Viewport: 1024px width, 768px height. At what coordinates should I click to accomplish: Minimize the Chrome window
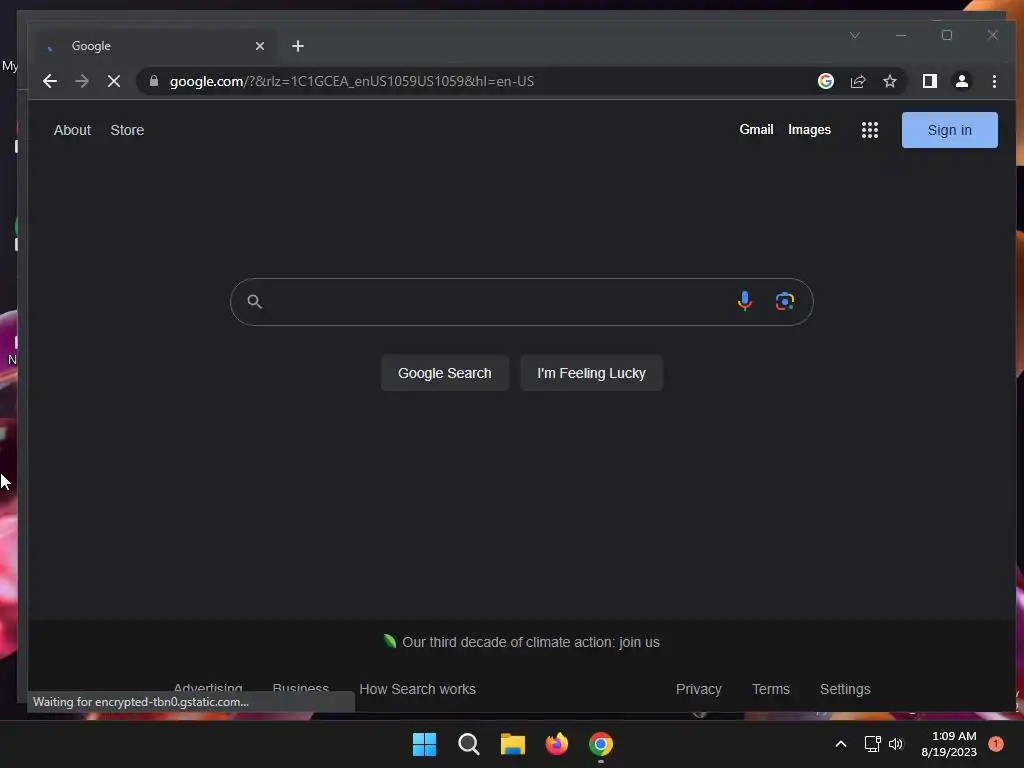point(901,35)
